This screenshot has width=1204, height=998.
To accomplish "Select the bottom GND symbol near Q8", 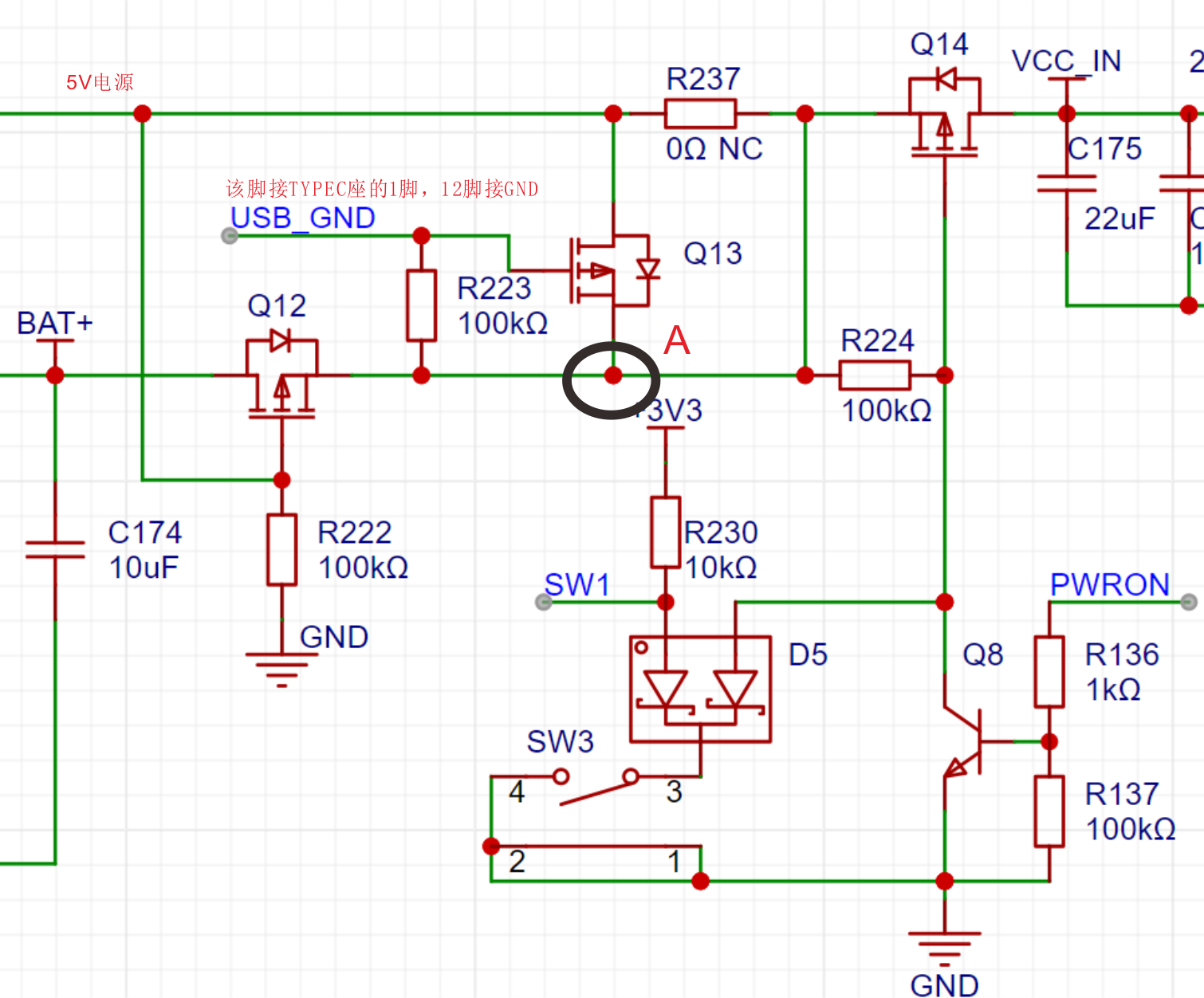I will [945, 947].
